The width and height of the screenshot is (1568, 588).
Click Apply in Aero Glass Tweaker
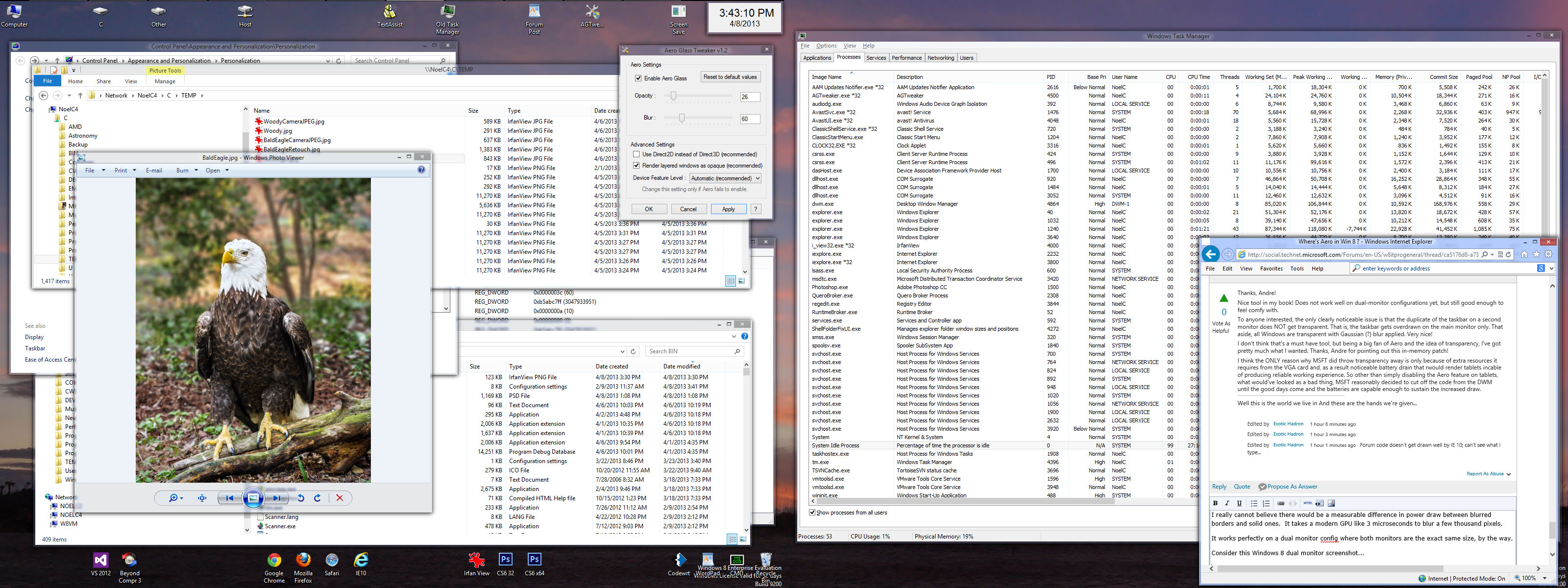pyautogui.click(x=728, y=209)
